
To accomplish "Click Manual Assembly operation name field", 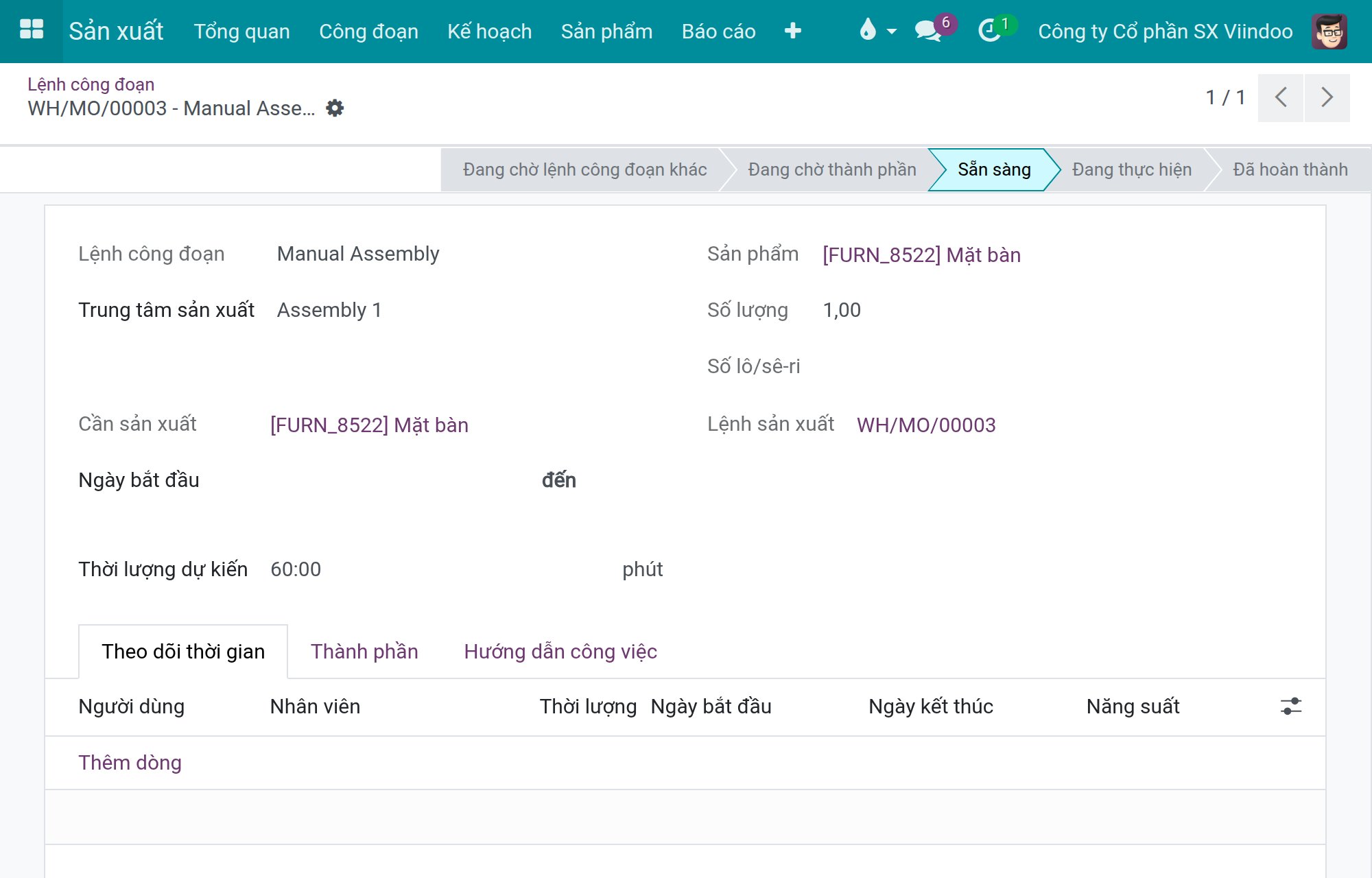I will pos(358,254).
